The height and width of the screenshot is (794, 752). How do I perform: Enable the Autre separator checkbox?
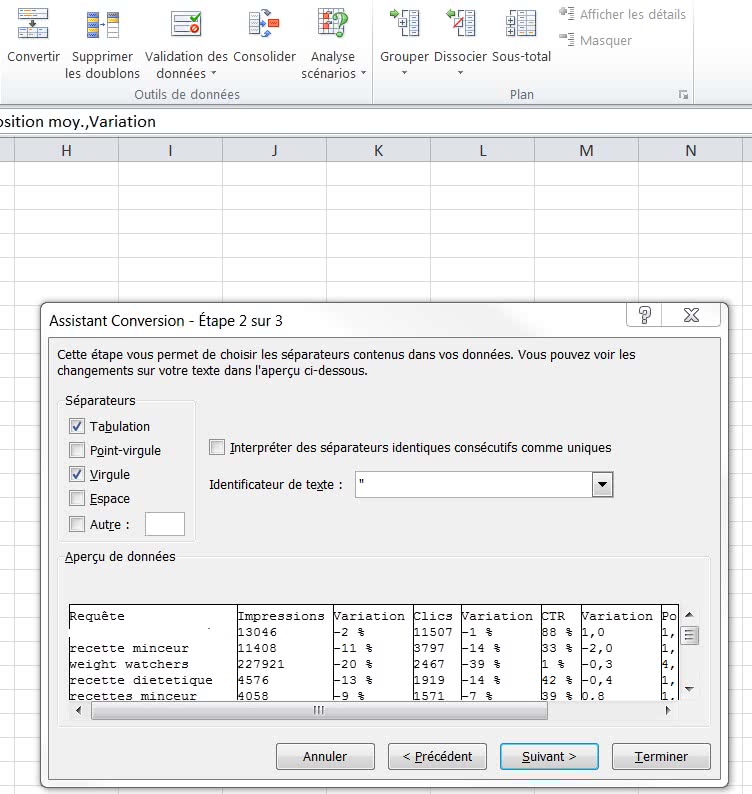pyautogui.click(x=77, y=524)
